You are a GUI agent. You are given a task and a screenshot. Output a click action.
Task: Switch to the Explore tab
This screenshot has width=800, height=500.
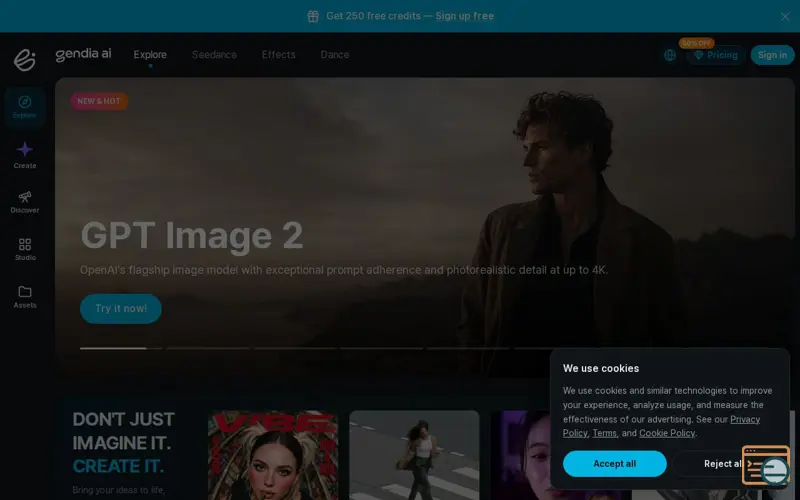click(x=150, y=55)
